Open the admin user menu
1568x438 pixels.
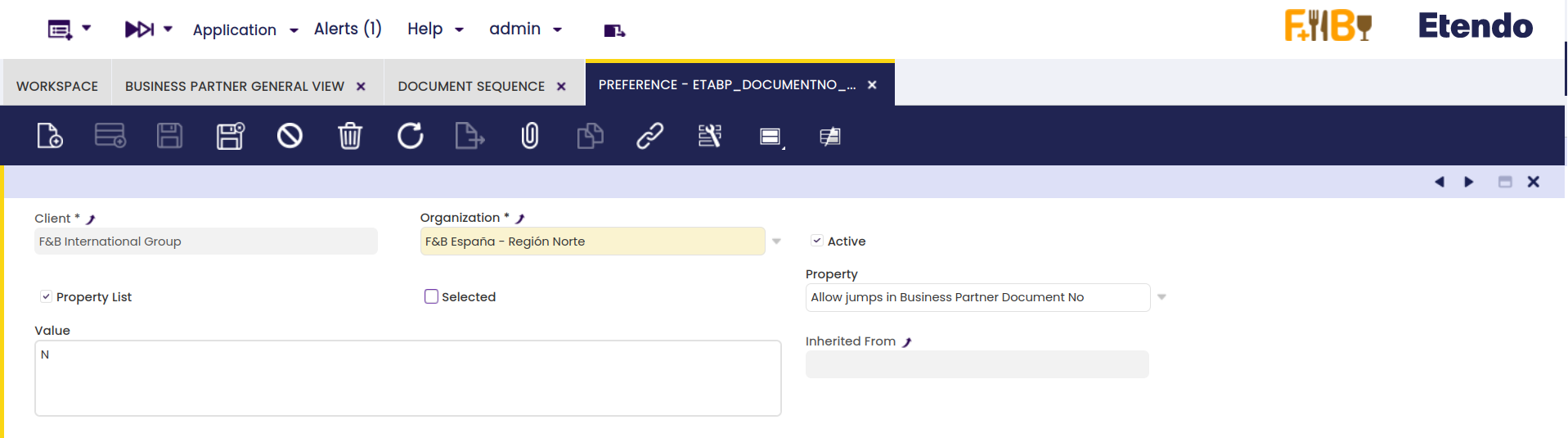tap(525, 29)
